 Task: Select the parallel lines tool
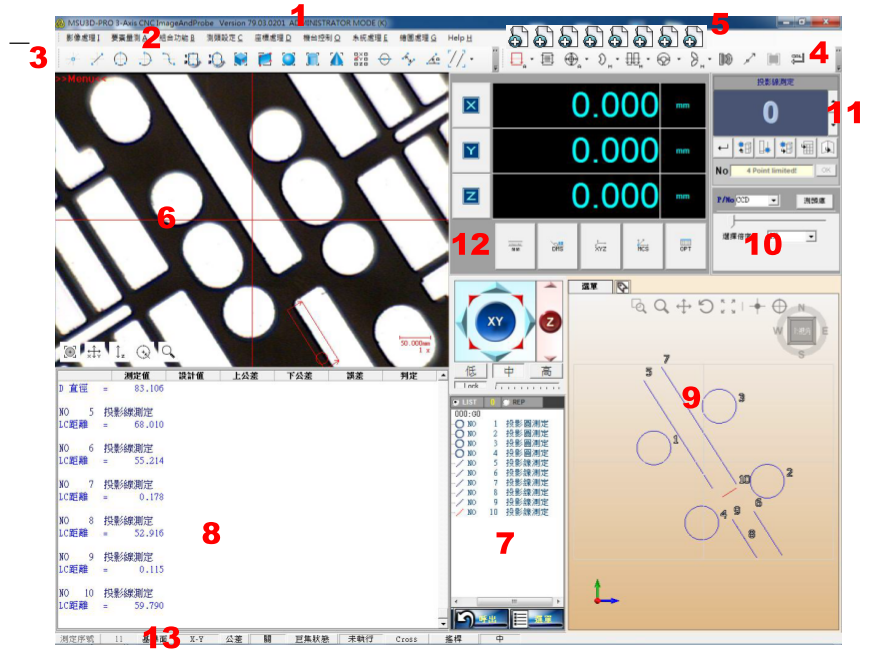pos(457,59)
